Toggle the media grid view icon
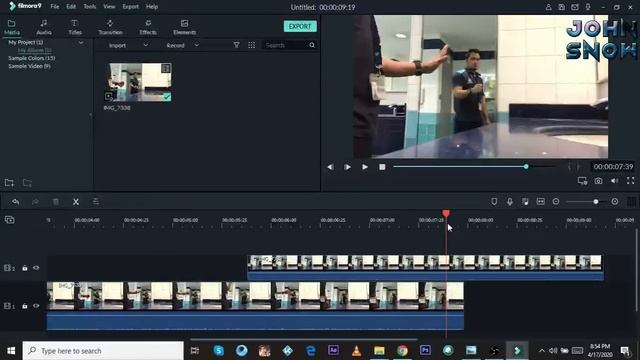Viewport: 640px width, 360px height. coord(251,45)
